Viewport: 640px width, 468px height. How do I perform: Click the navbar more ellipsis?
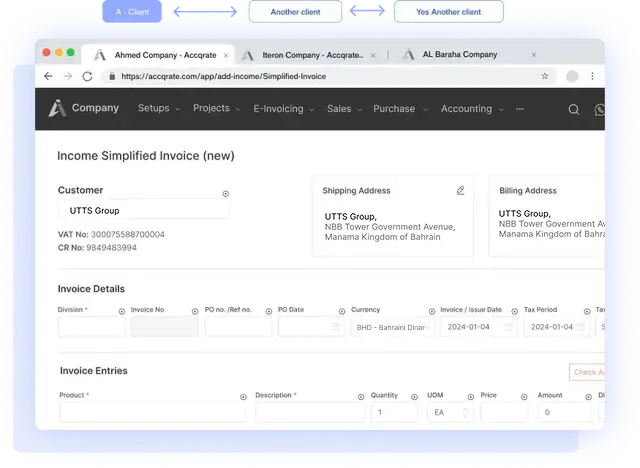click(x=520, y=109)
